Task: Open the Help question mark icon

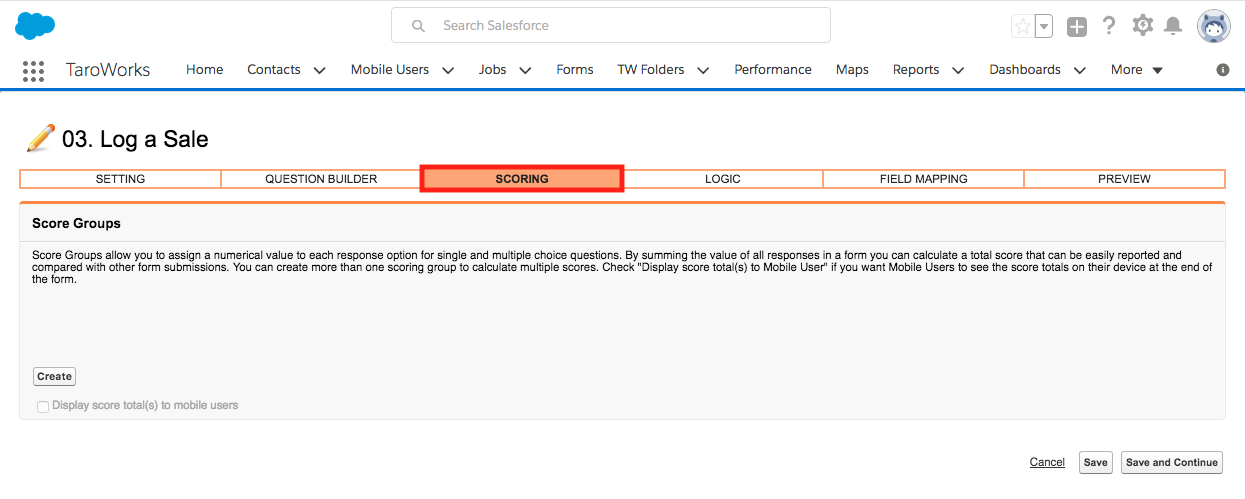Action: tap(1109, 26)
